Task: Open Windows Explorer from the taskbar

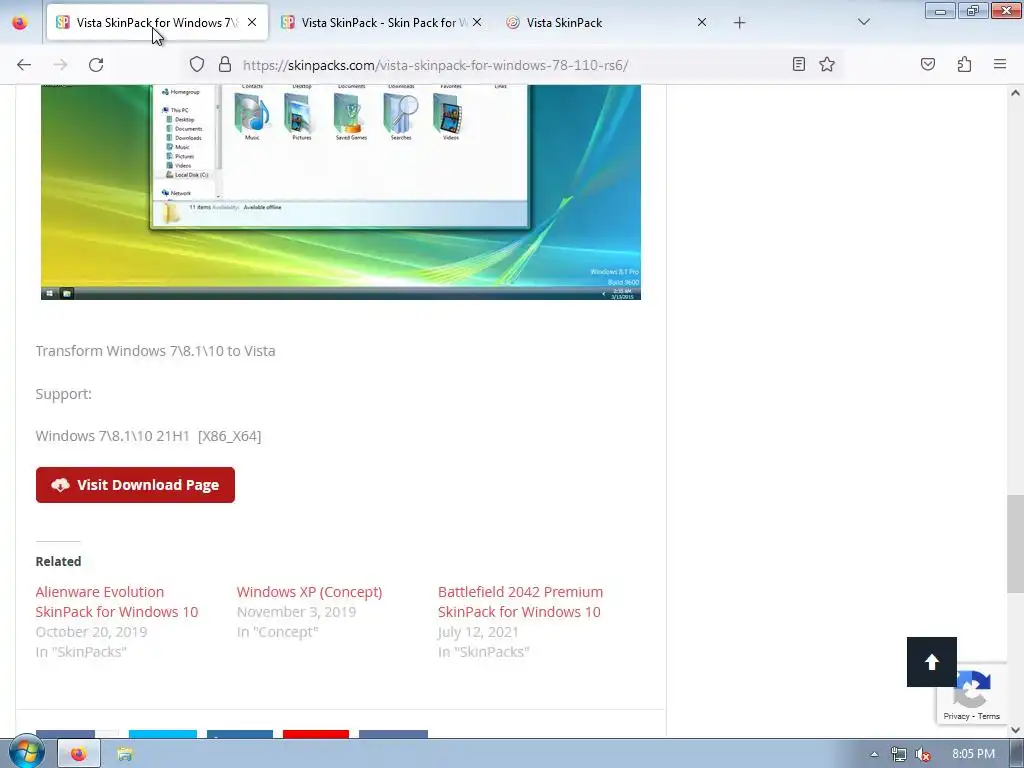Action: [x=125, y=754]
